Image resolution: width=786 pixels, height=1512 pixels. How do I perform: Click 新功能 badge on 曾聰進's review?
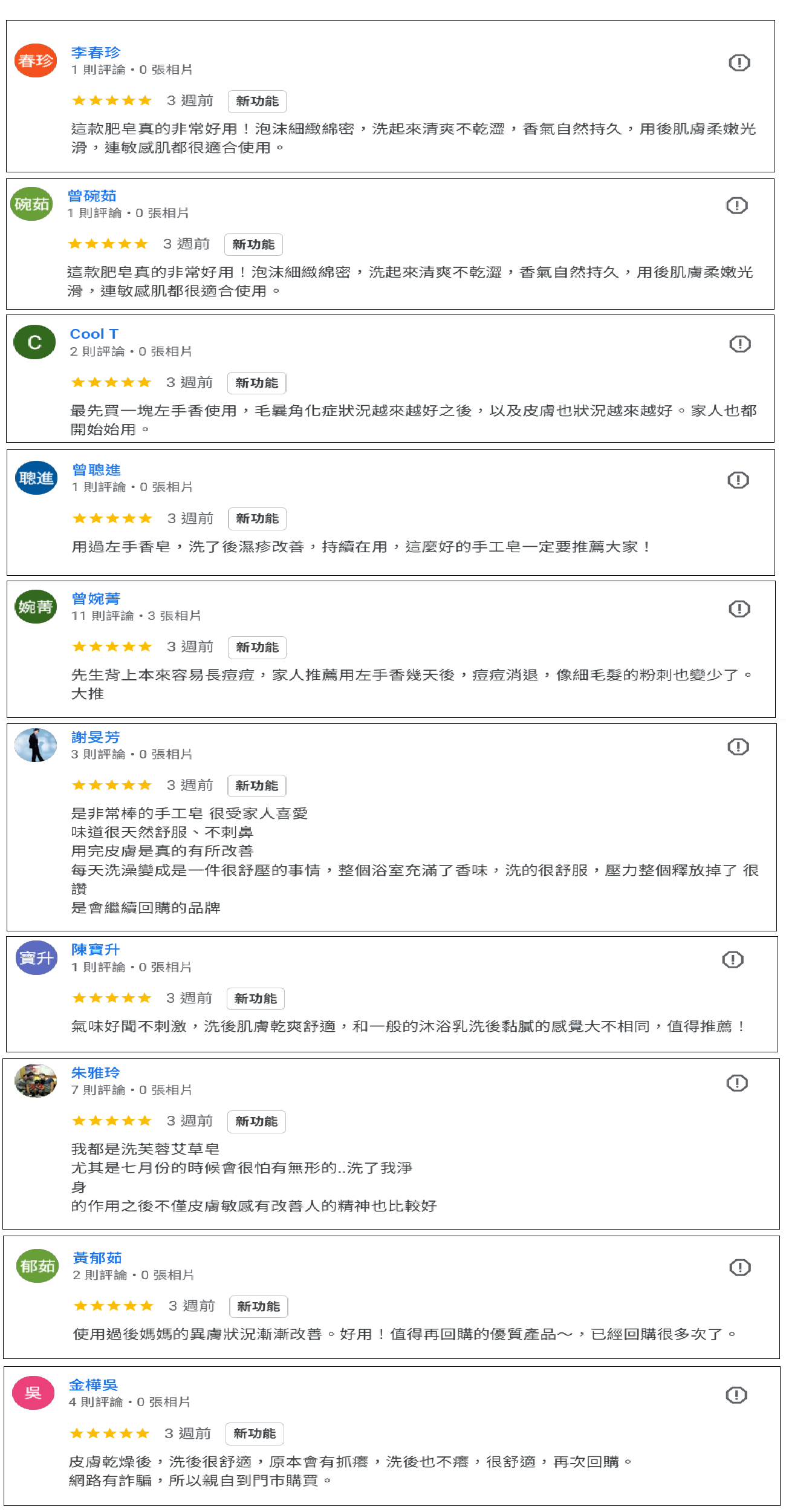(257, 519)
